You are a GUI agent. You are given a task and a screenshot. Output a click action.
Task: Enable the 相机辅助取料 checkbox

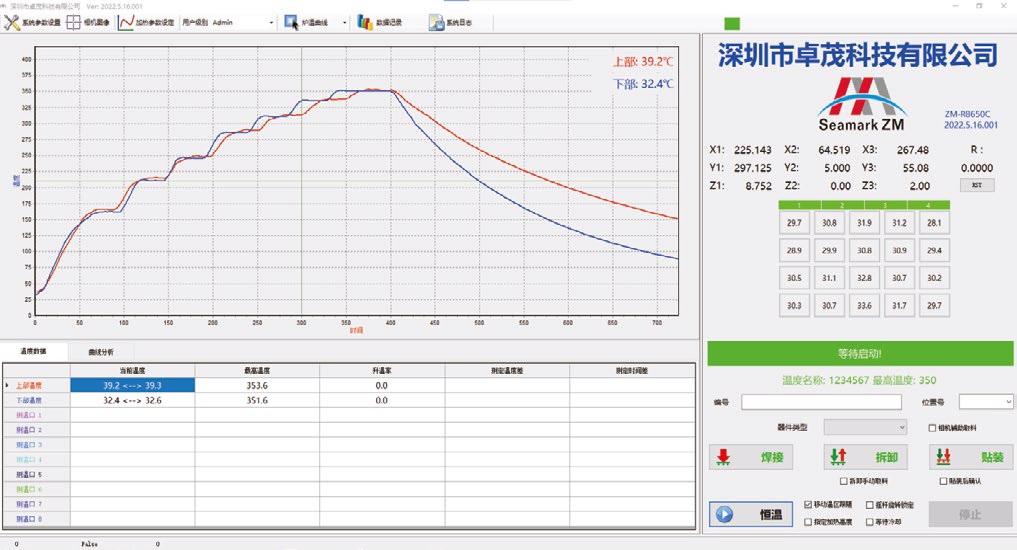932,428
